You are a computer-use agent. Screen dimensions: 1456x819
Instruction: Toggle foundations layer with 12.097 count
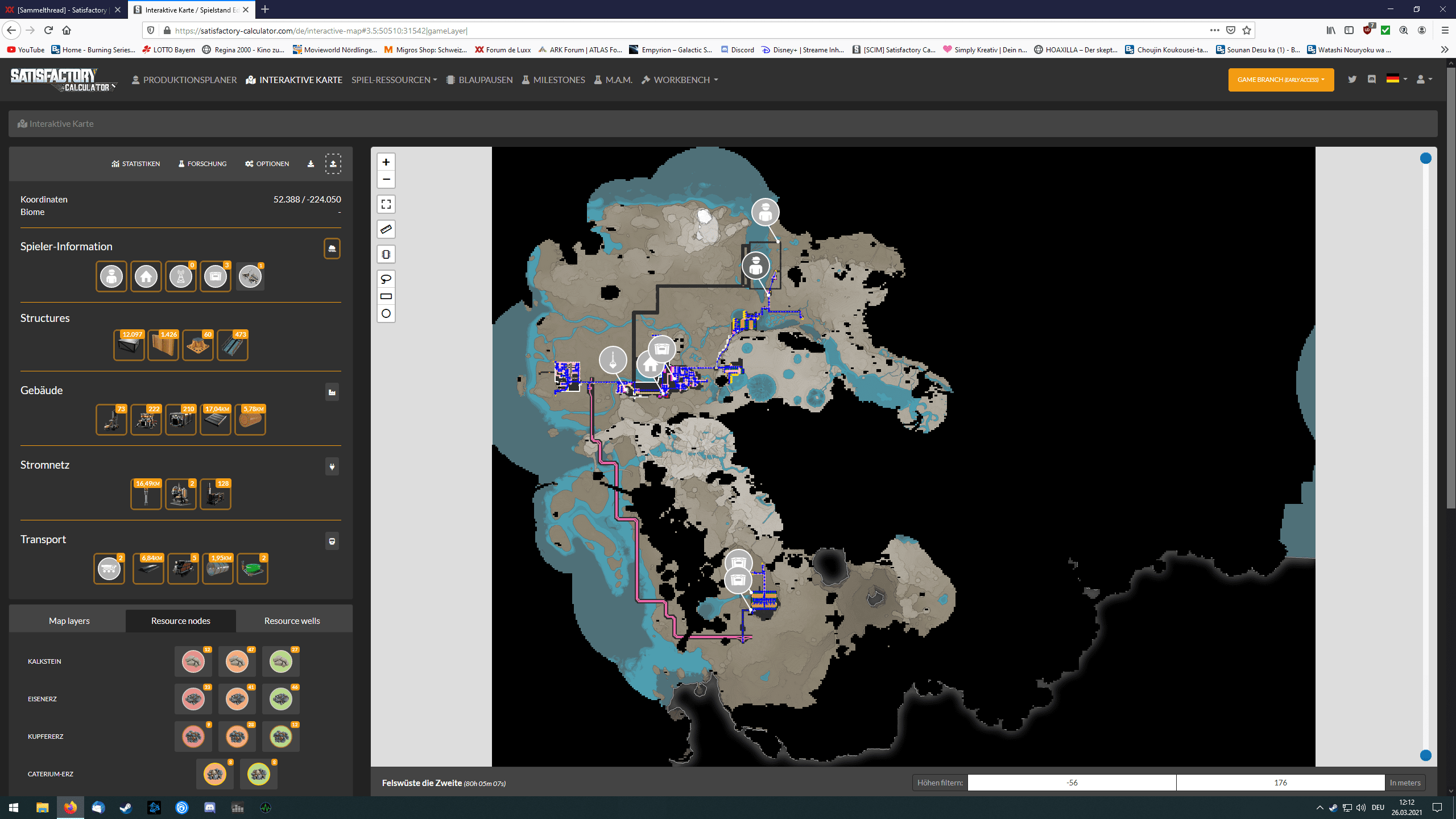click(129, 345)
